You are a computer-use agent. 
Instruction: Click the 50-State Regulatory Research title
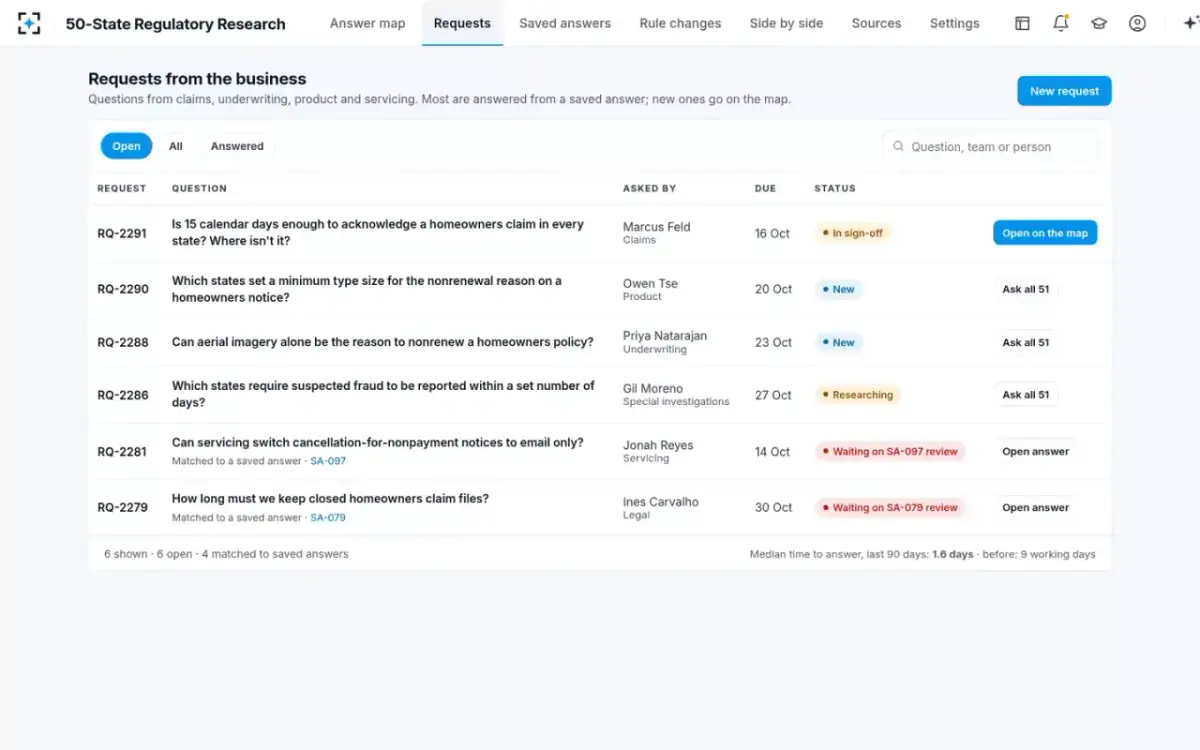(x=175, y=24)
